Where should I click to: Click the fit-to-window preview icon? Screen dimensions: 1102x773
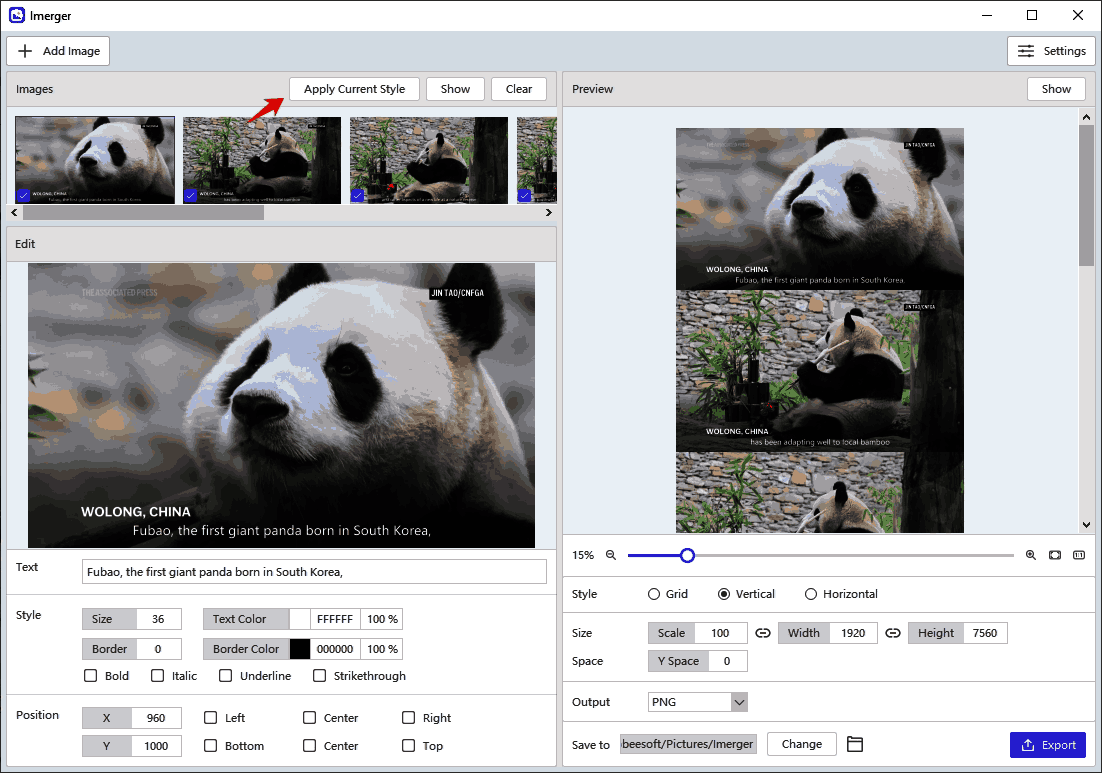click(1055, 555)
